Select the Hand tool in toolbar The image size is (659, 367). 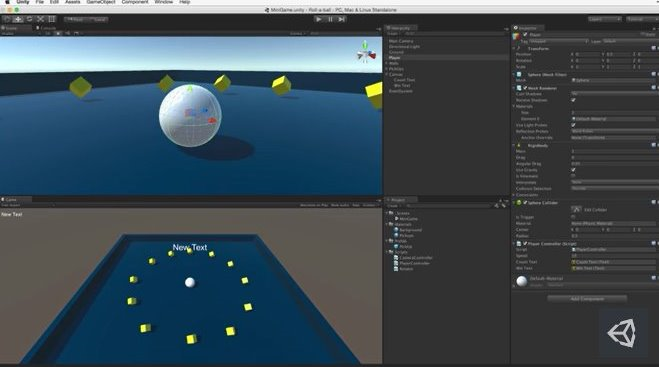coord(7,19)
